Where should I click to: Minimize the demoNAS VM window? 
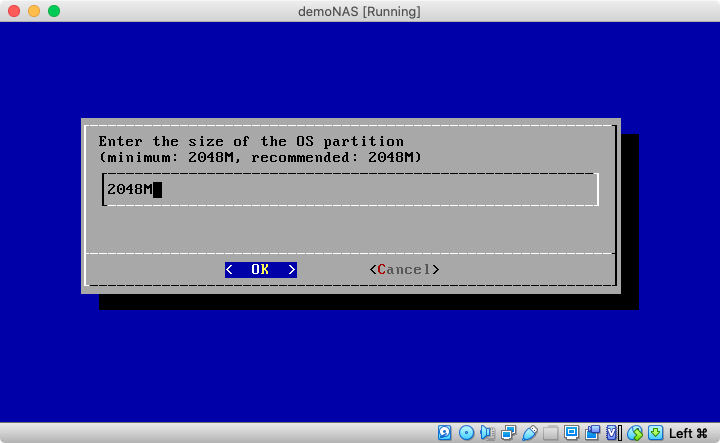[34, 11]
